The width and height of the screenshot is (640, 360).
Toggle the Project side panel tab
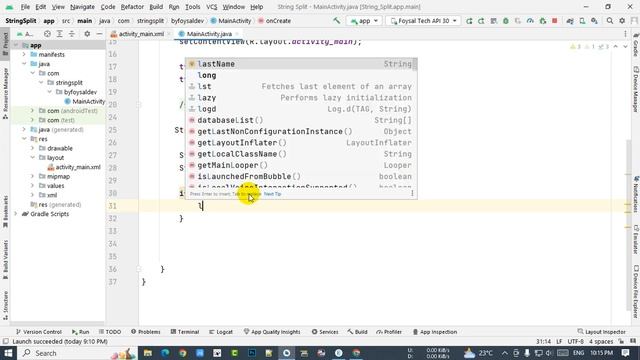point(5,45)
